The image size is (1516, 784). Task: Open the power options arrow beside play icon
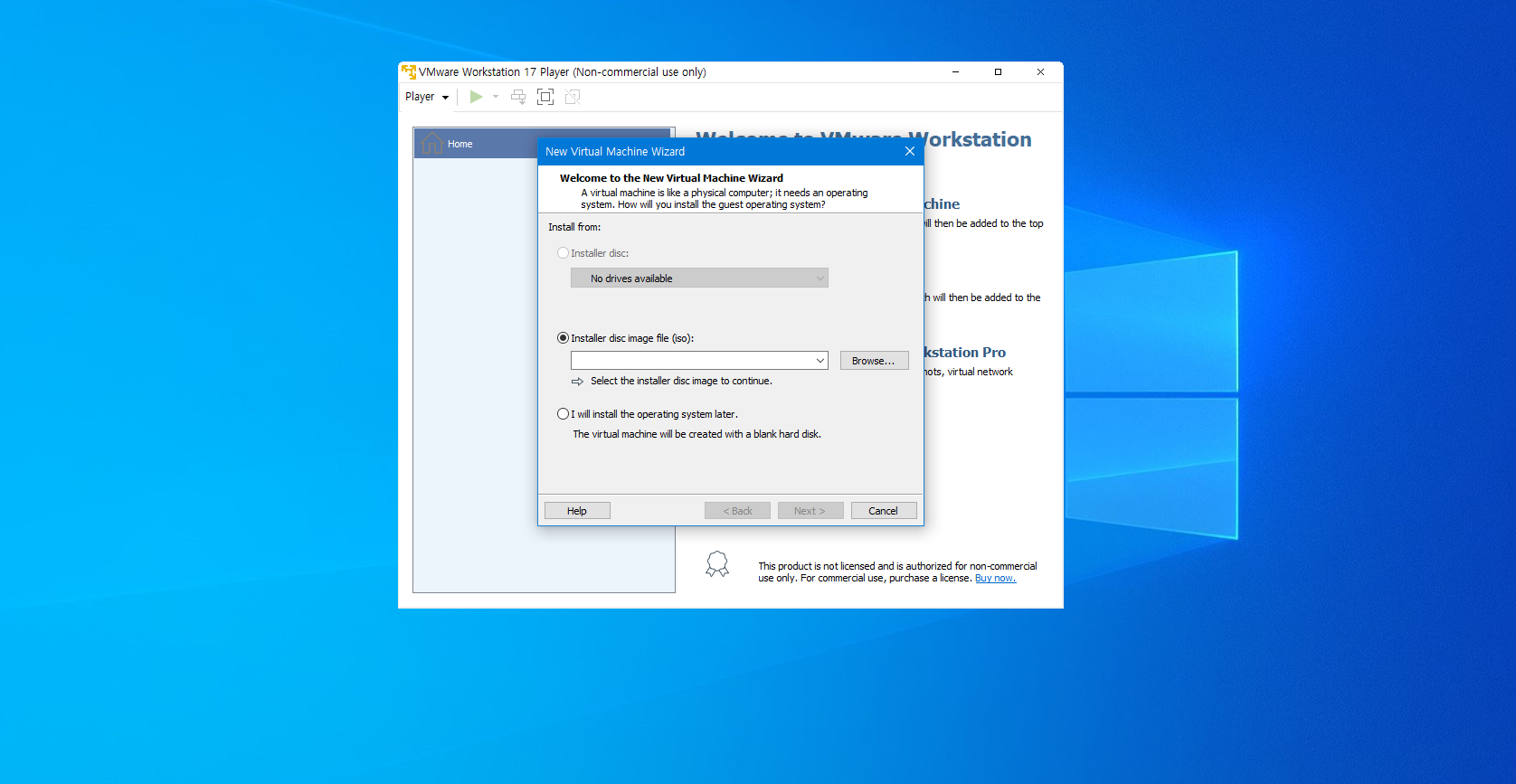tap(496, 97)
